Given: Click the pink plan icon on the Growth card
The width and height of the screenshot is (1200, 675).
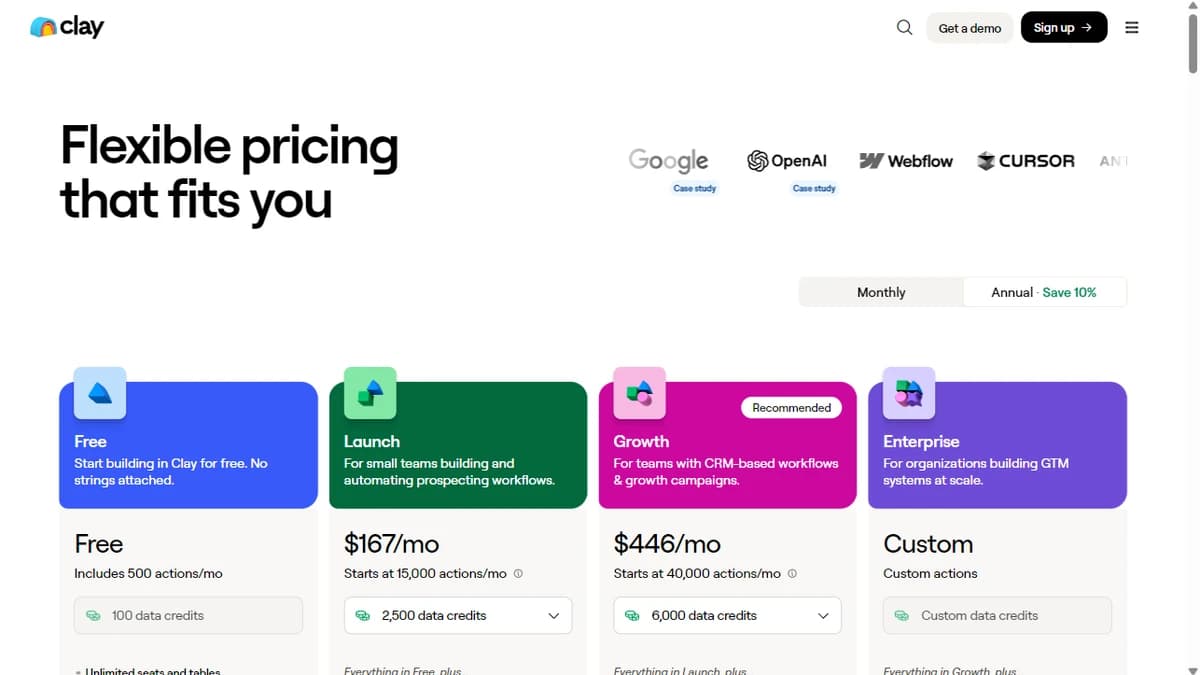Looking at the screenshot, I should (638, 393).
